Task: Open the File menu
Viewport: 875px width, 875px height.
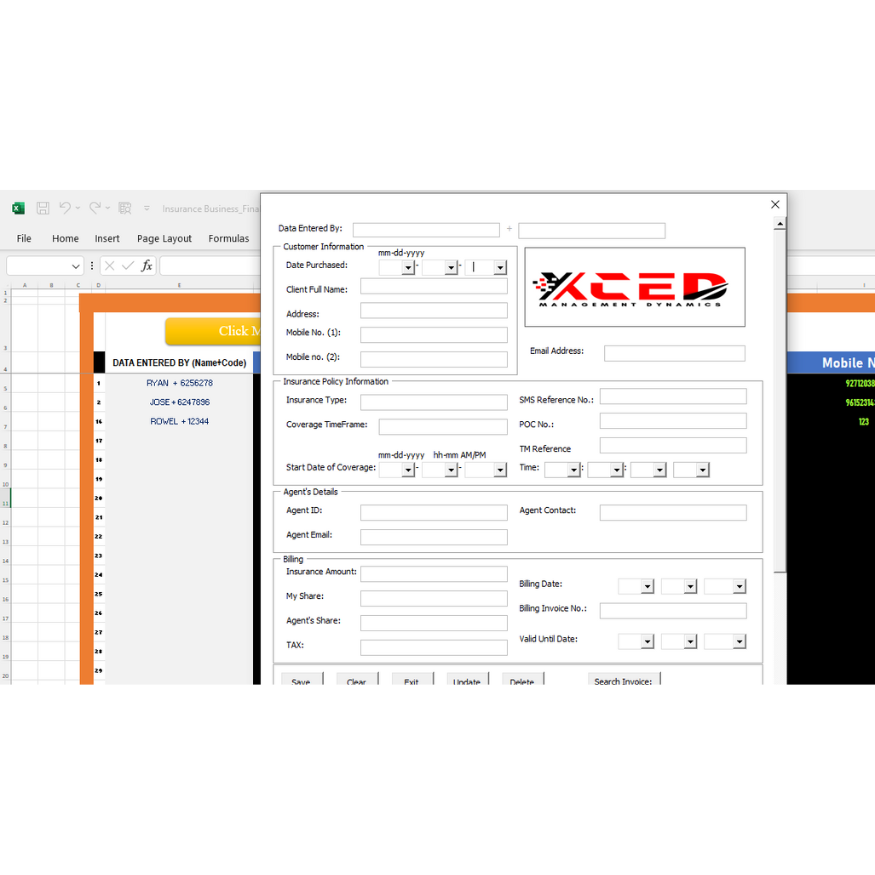Action: point(23,238)
